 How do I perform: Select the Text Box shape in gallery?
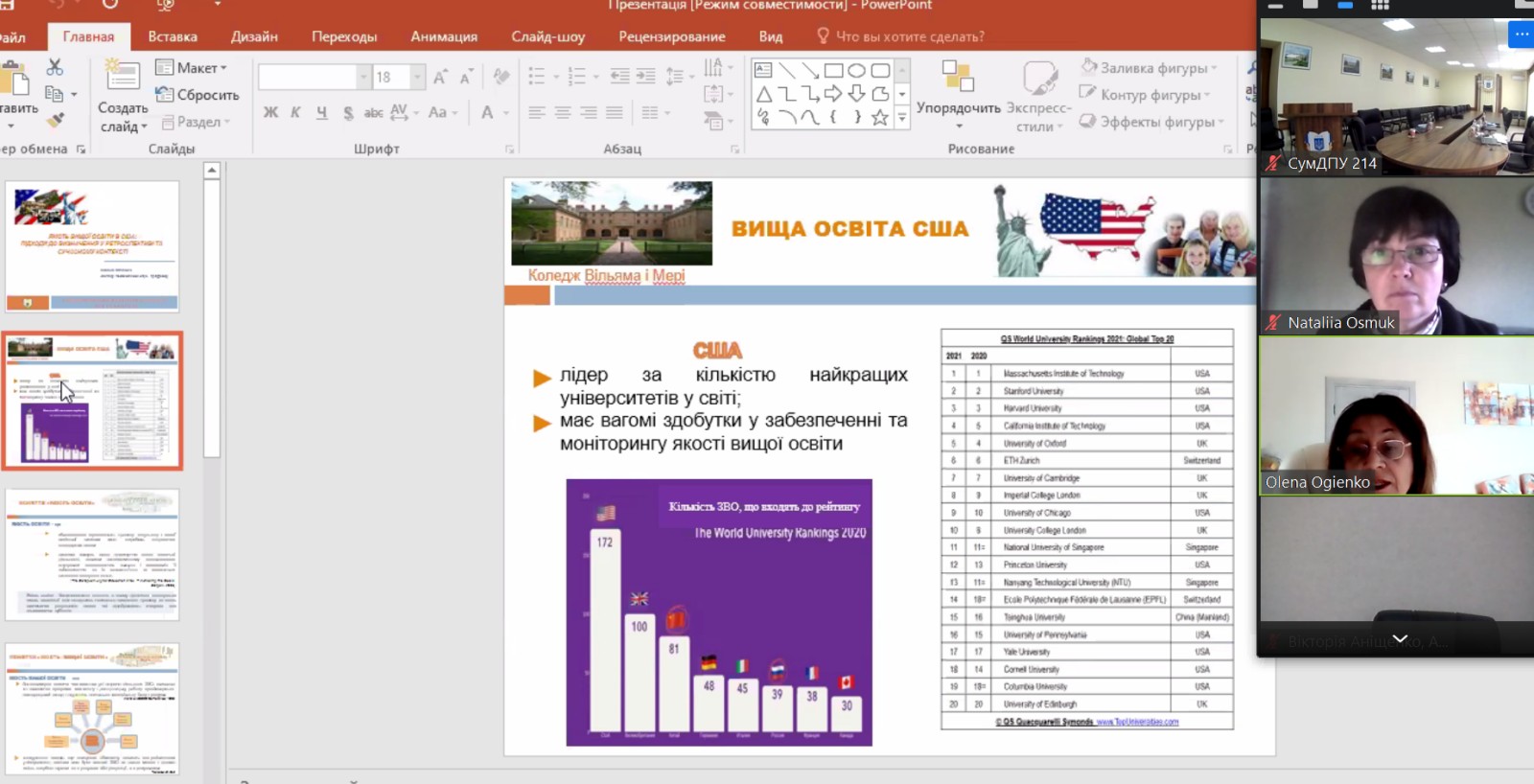click(x=763, y=70)
